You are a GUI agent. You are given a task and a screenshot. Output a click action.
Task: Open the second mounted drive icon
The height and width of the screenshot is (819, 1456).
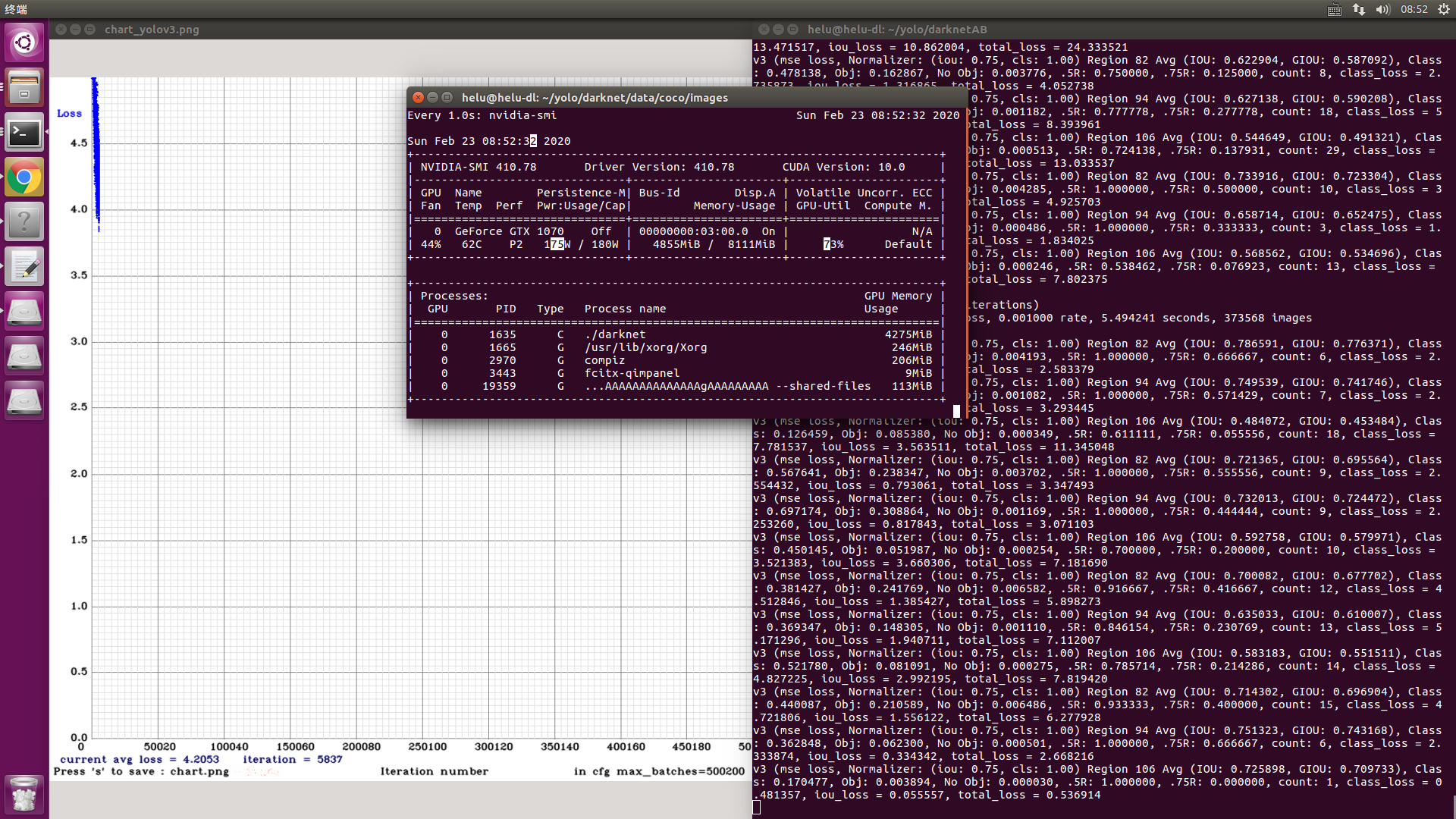[24, 356]
